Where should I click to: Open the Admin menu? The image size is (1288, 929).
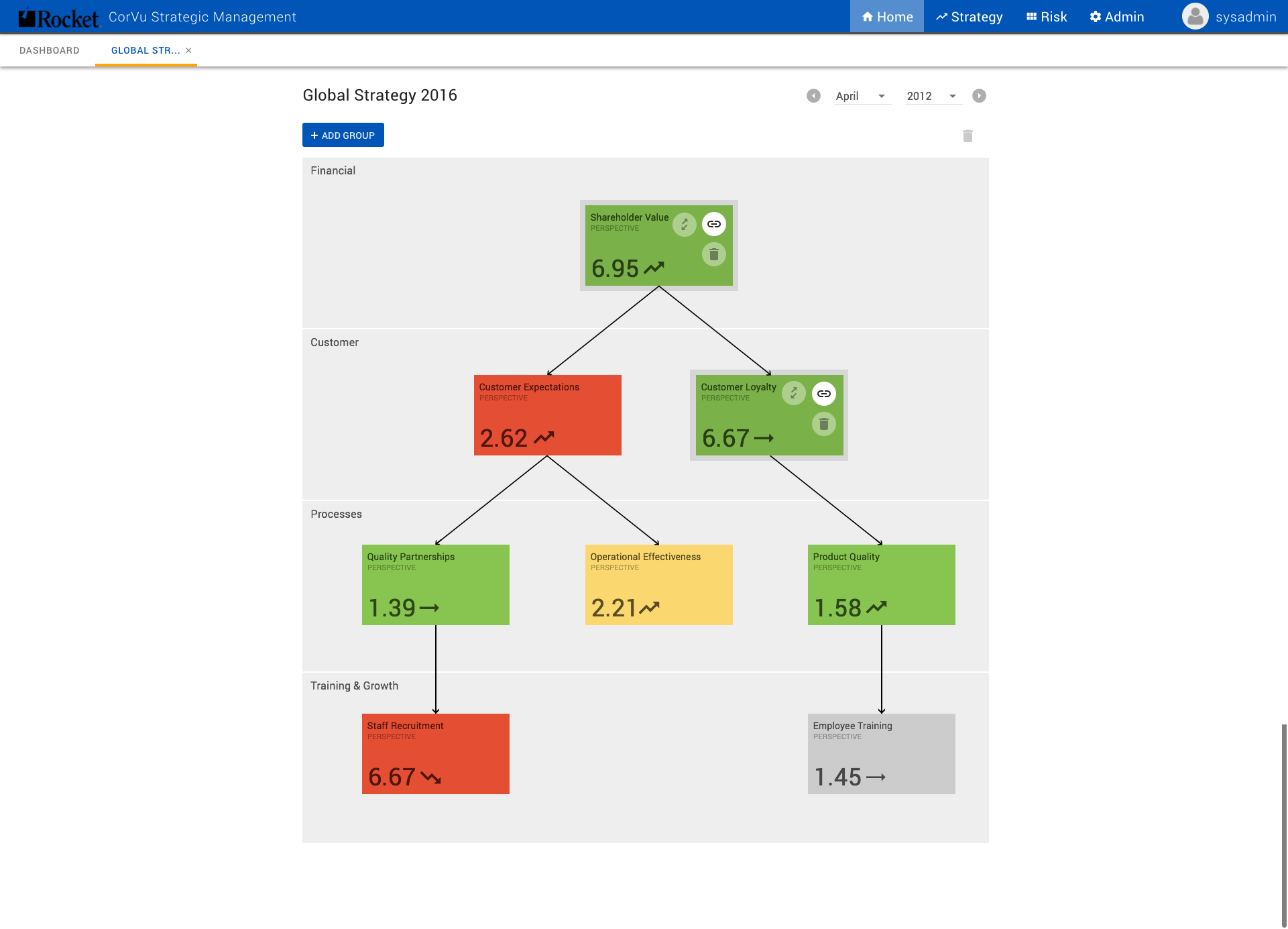[x=1117, y=17]
